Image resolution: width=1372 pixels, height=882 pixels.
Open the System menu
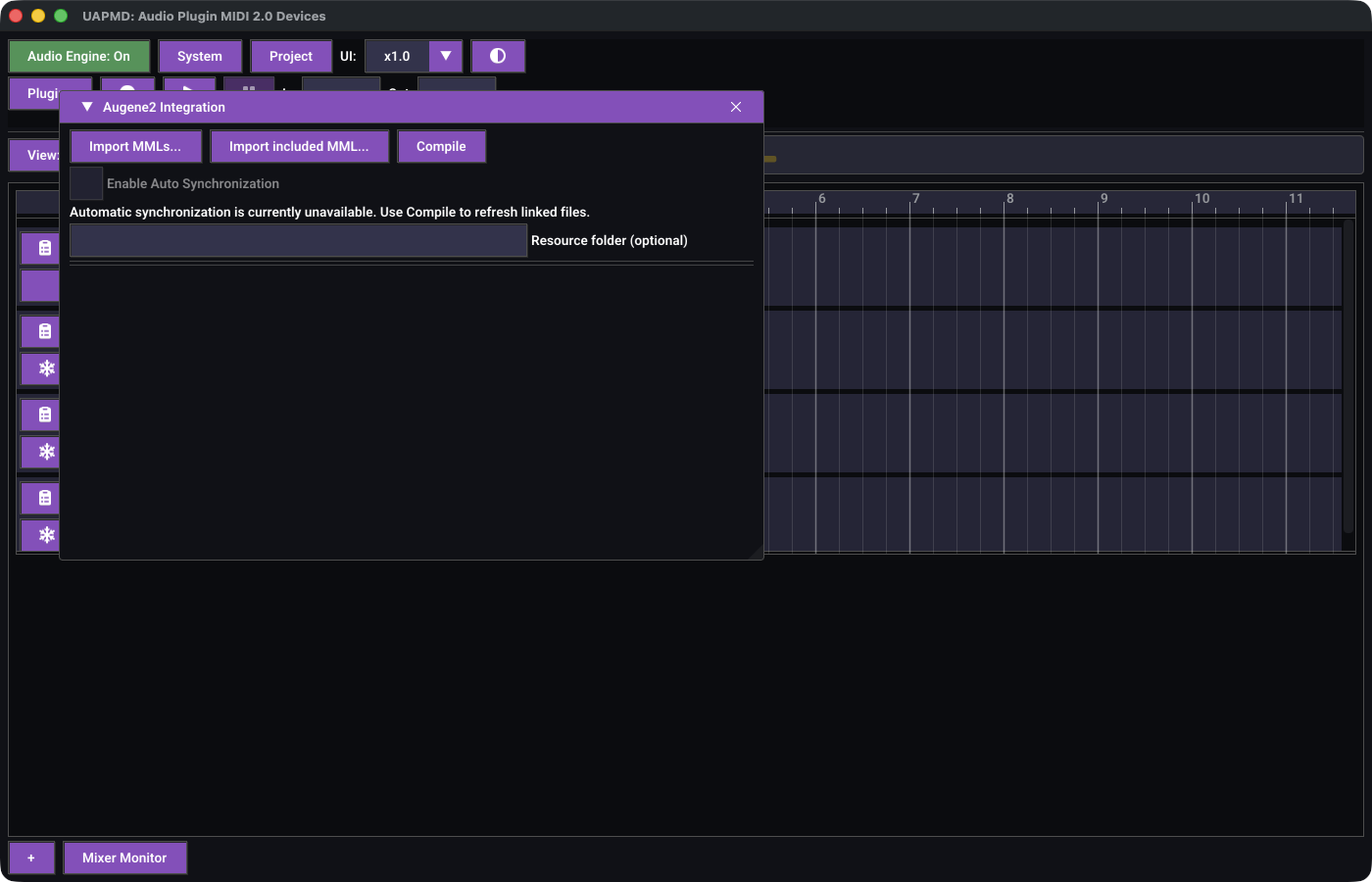tap(200, 56)
